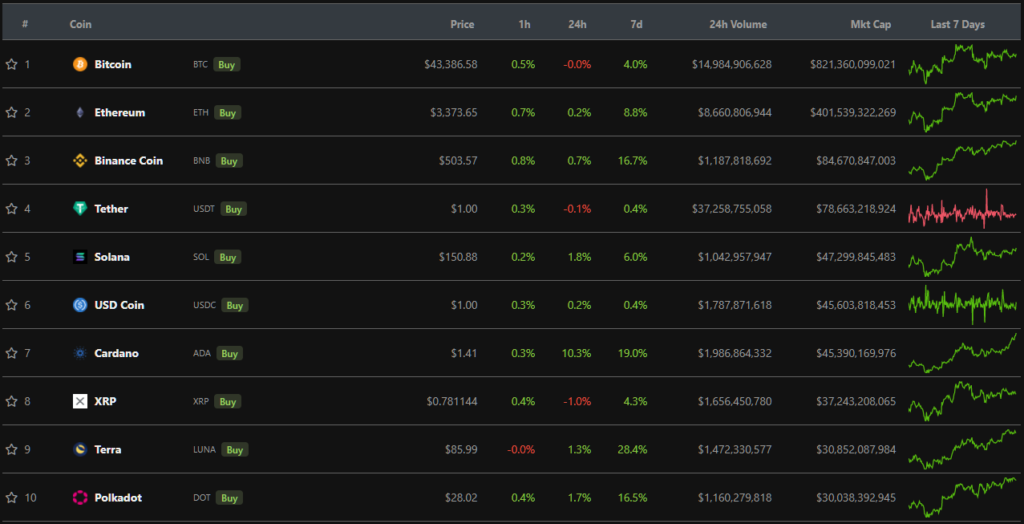Image resolution: width=1024 pixels, height=524 pixels.
Task: Sort by 24h Volume column header
Action: tap(738, 24)
